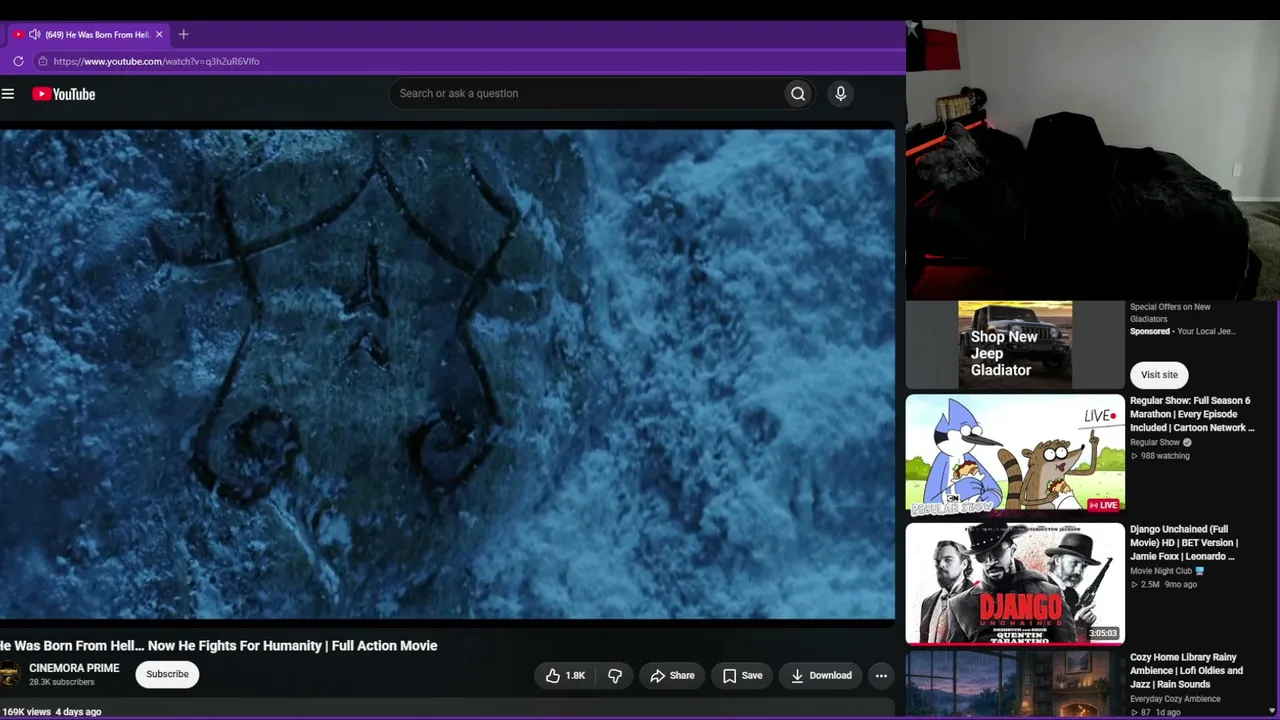Open Regular Show: Full Season 6 Marathon title
The image size is (1280, 720).
point(1192,414)
